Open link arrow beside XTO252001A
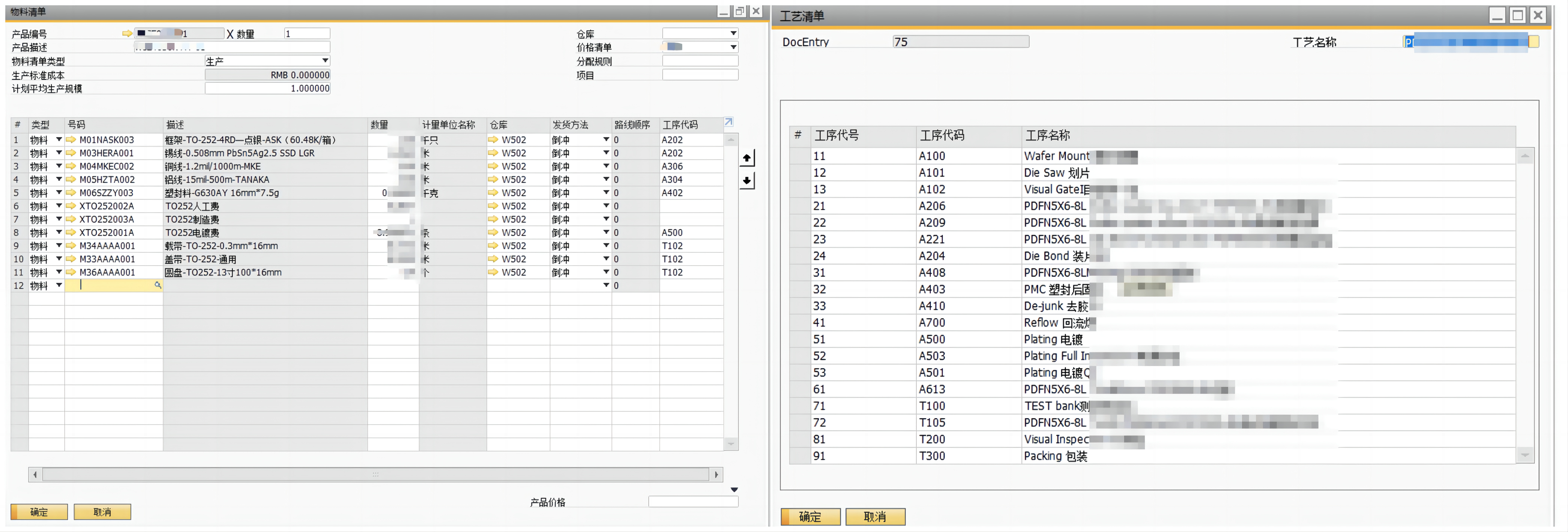Image resolution: width=1568 pixels, height=532 pixels. click(71, 232)
